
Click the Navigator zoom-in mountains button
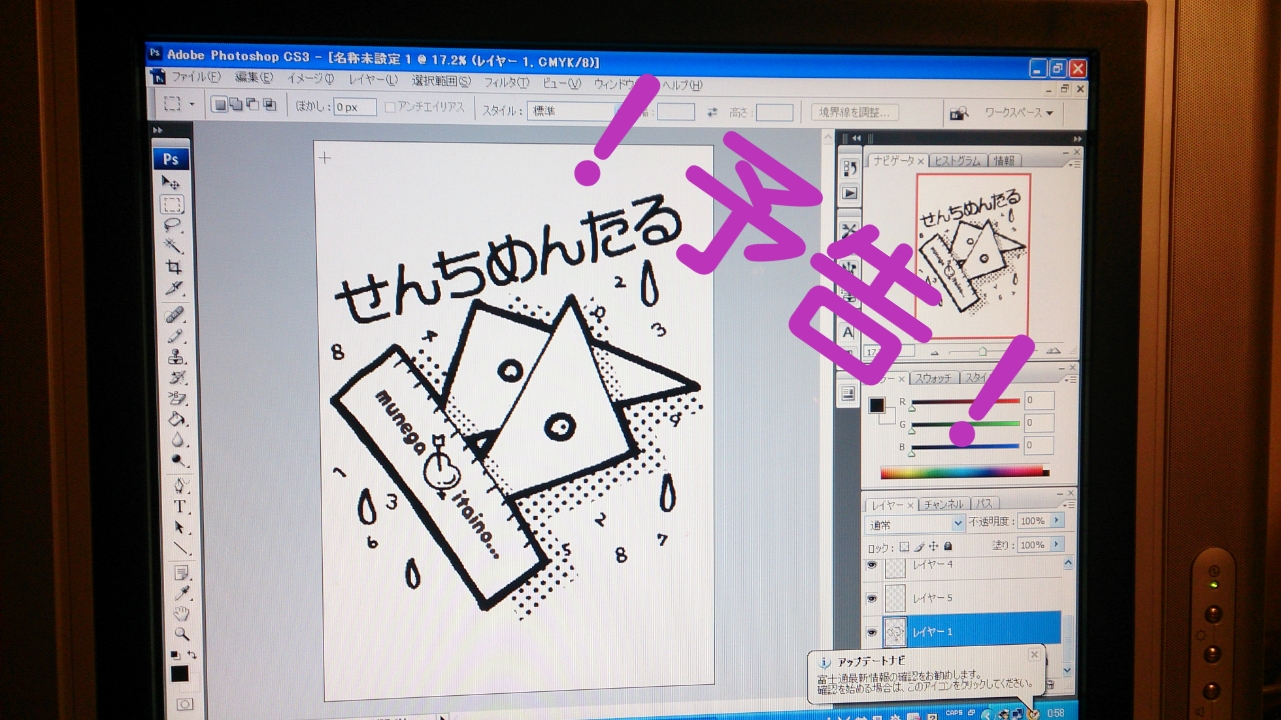(x=1052, y=351)
